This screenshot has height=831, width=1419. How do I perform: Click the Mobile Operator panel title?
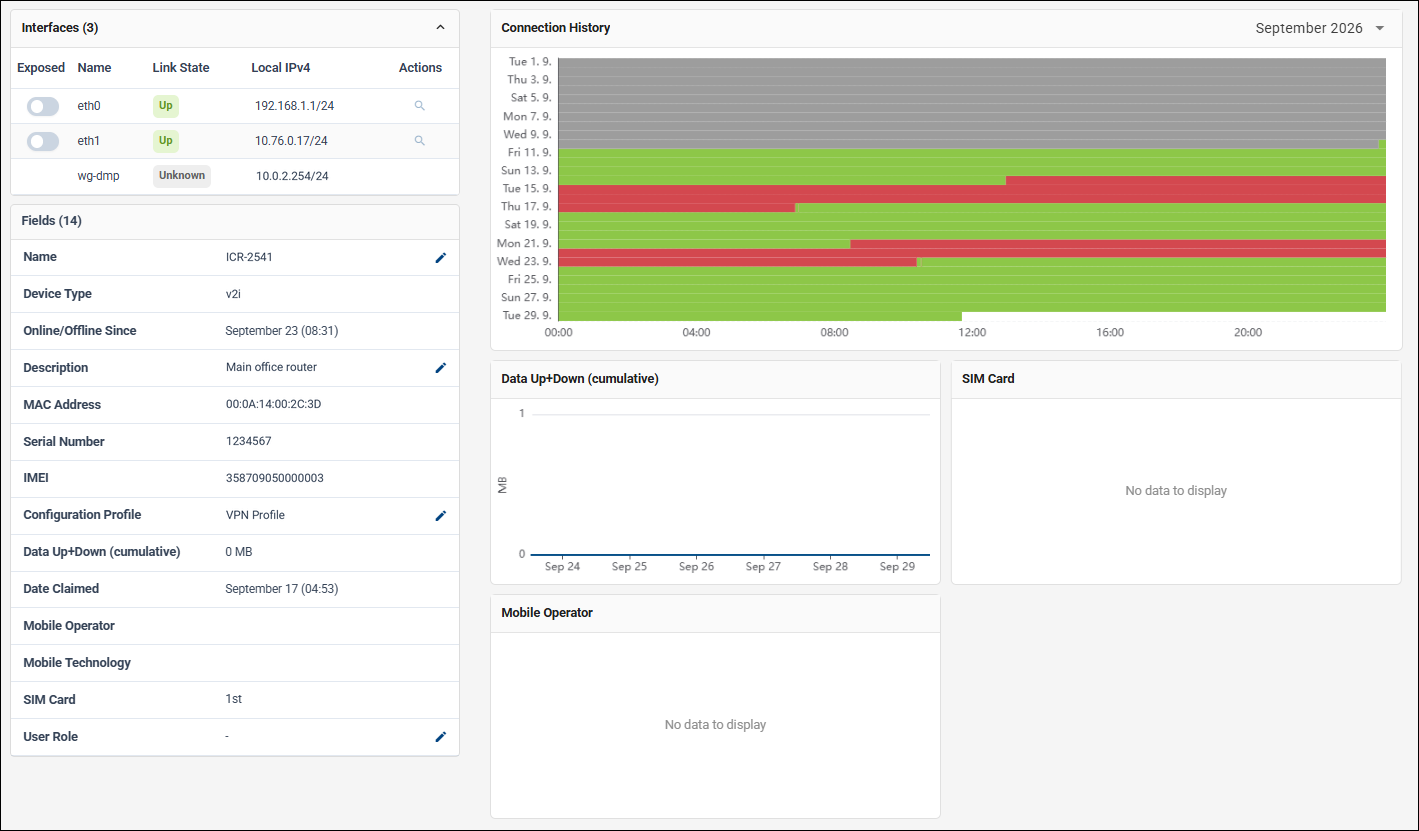547,613
